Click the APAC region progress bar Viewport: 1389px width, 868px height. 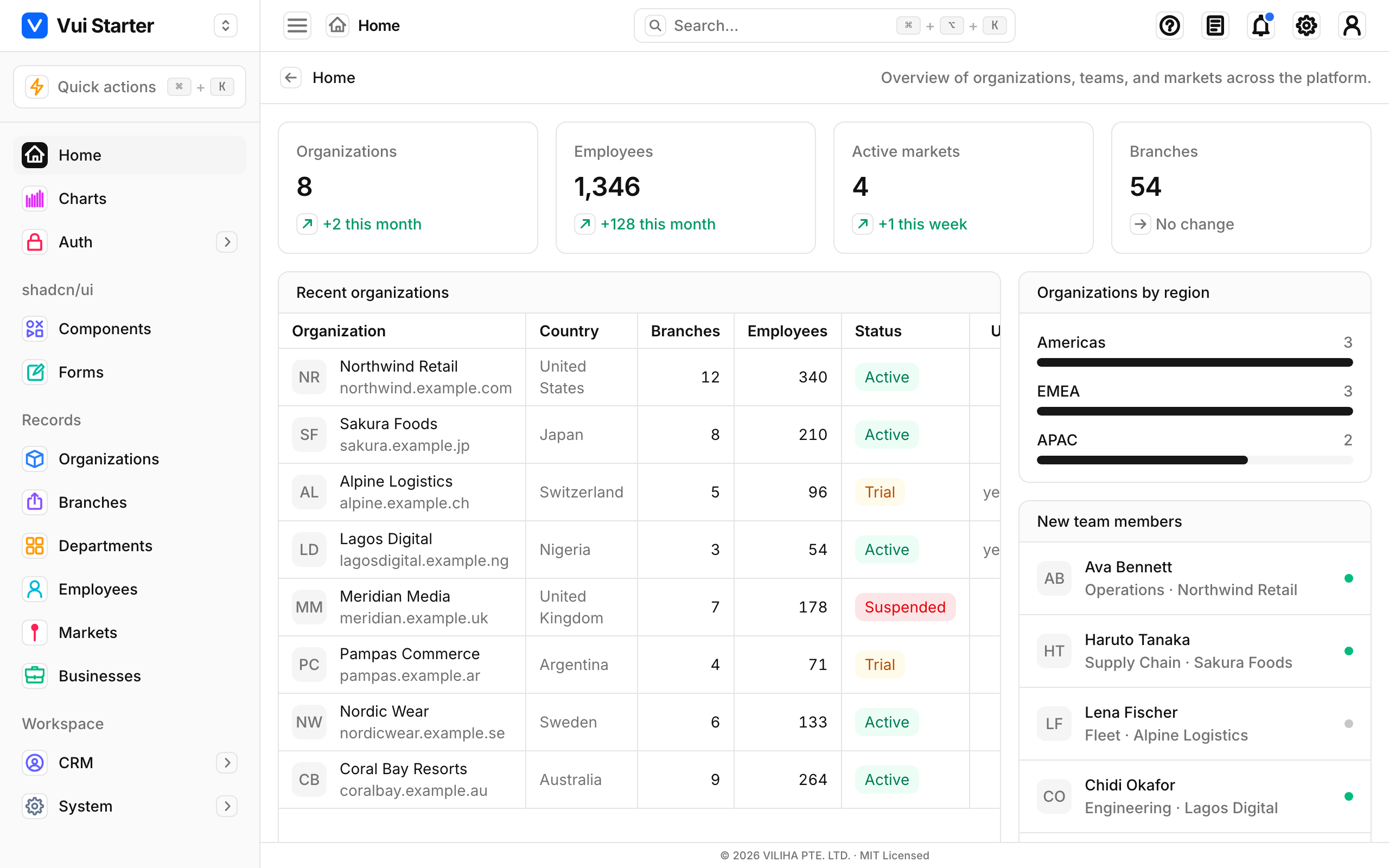[x=1194, y=460]
